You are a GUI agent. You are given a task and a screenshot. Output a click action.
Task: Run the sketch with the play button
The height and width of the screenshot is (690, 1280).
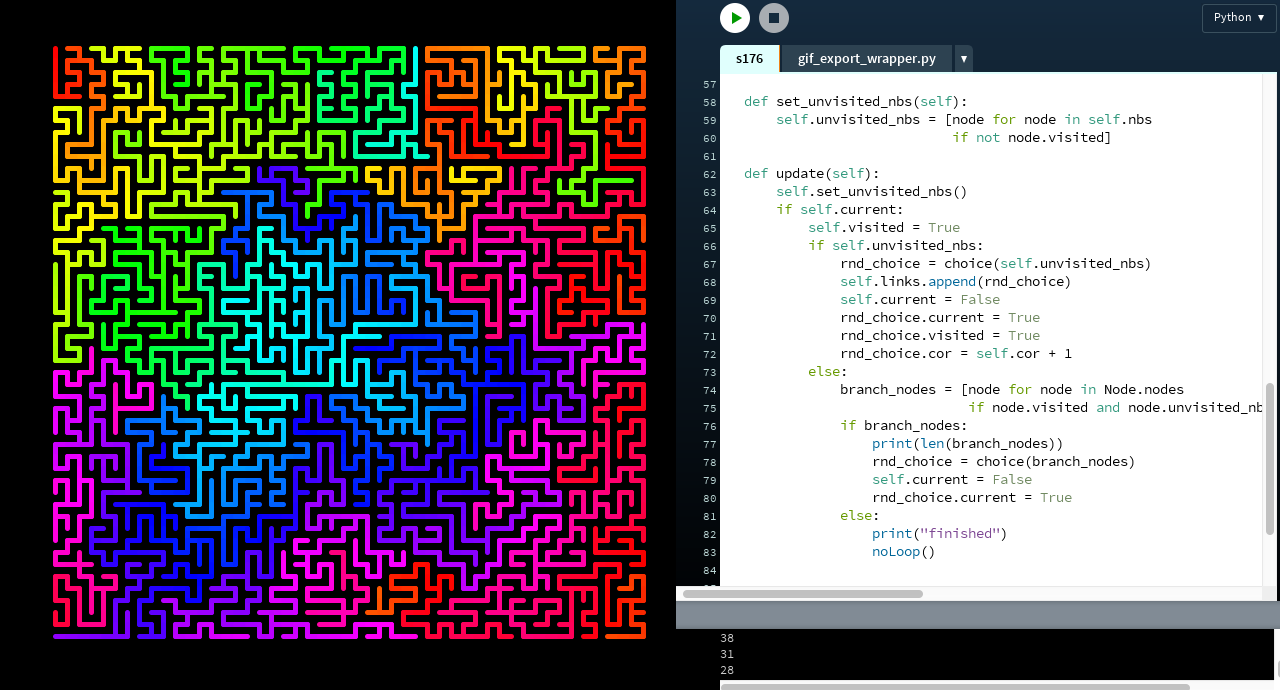click(x=735, y=18)
